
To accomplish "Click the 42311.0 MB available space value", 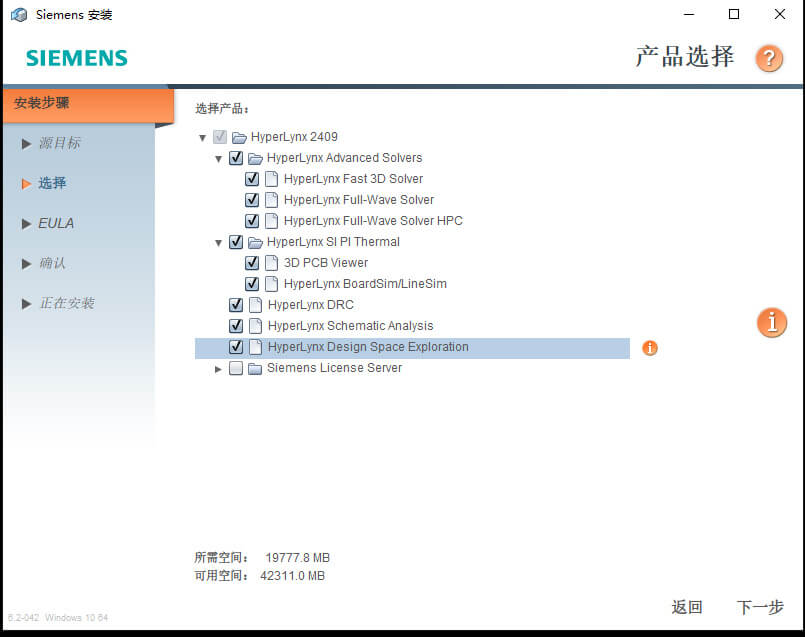I will 292,576.
